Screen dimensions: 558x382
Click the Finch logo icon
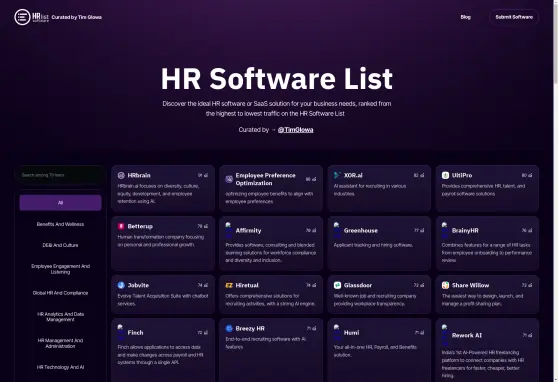pos(121,333)
